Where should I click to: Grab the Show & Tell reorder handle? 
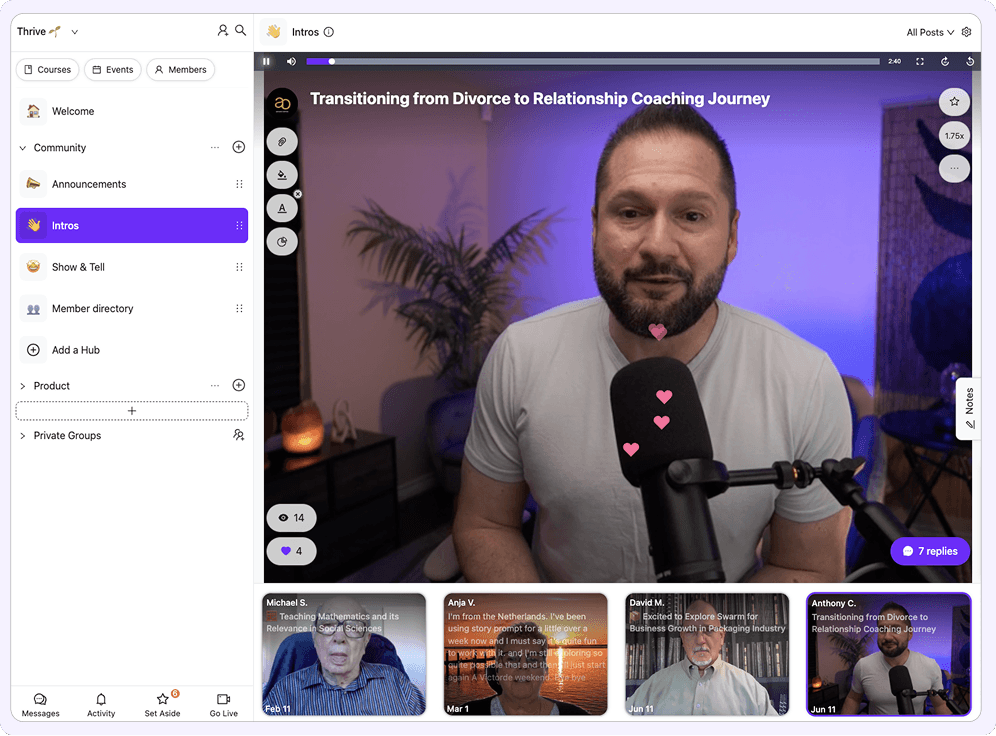(x=239, y=267)
